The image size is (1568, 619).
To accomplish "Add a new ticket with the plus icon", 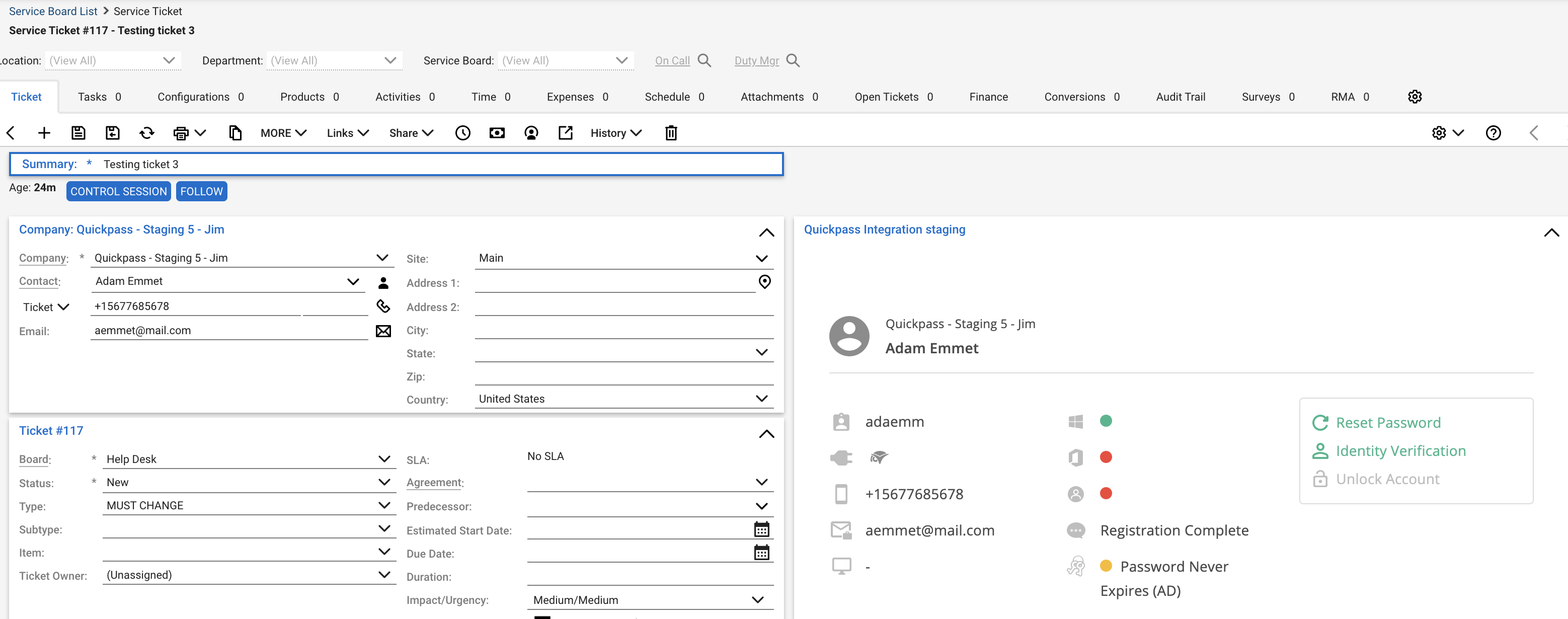I will click(44, 133).
